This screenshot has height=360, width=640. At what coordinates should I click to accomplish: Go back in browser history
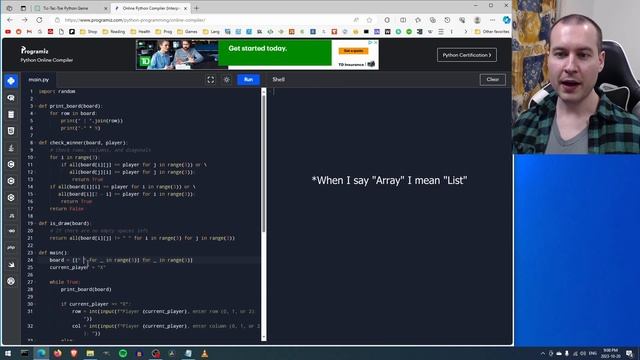point(10,20)
